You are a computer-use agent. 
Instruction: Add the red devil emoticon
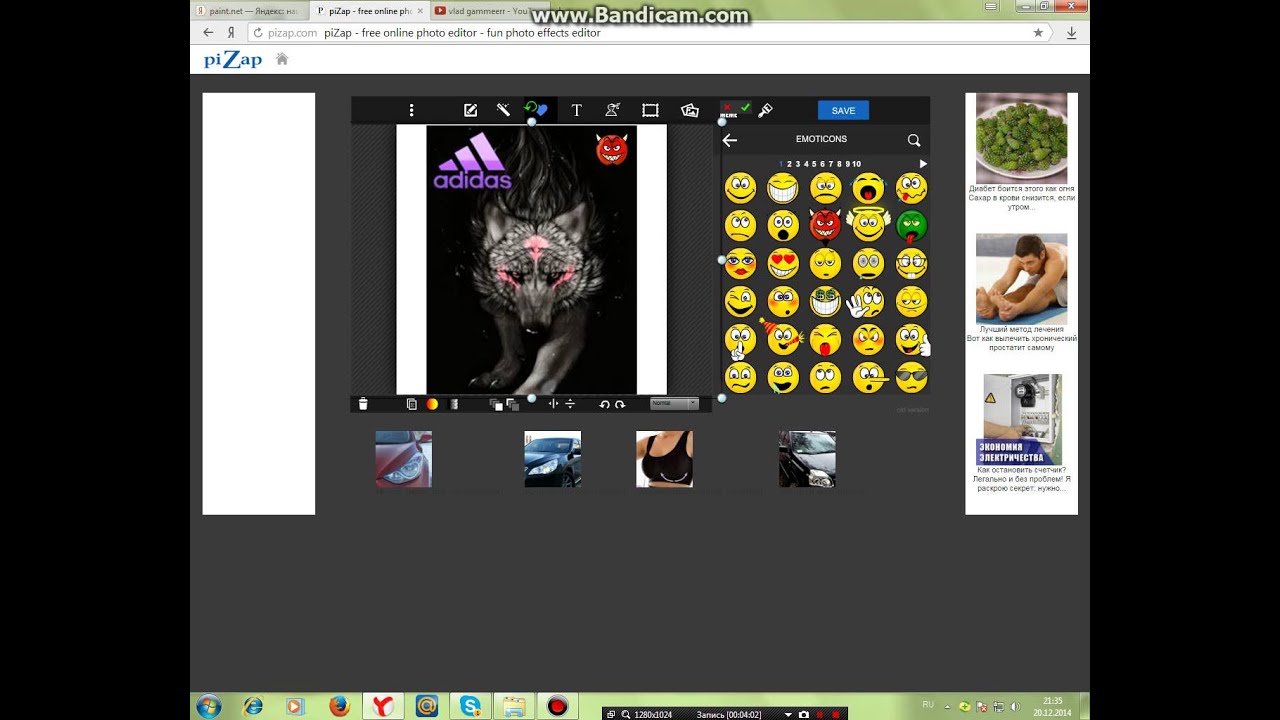coord(825,226)
